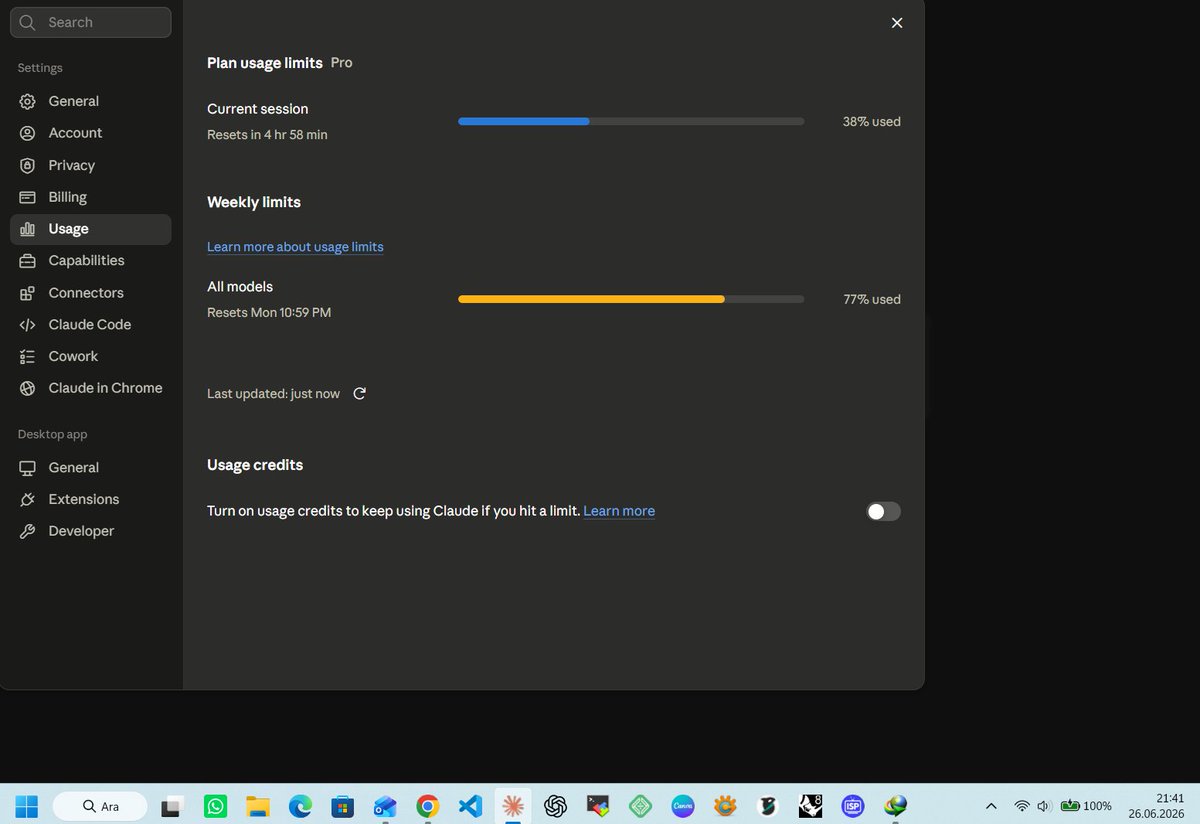
Task: Enable the usage credits toggle
Action: click(x=883, y=512)
